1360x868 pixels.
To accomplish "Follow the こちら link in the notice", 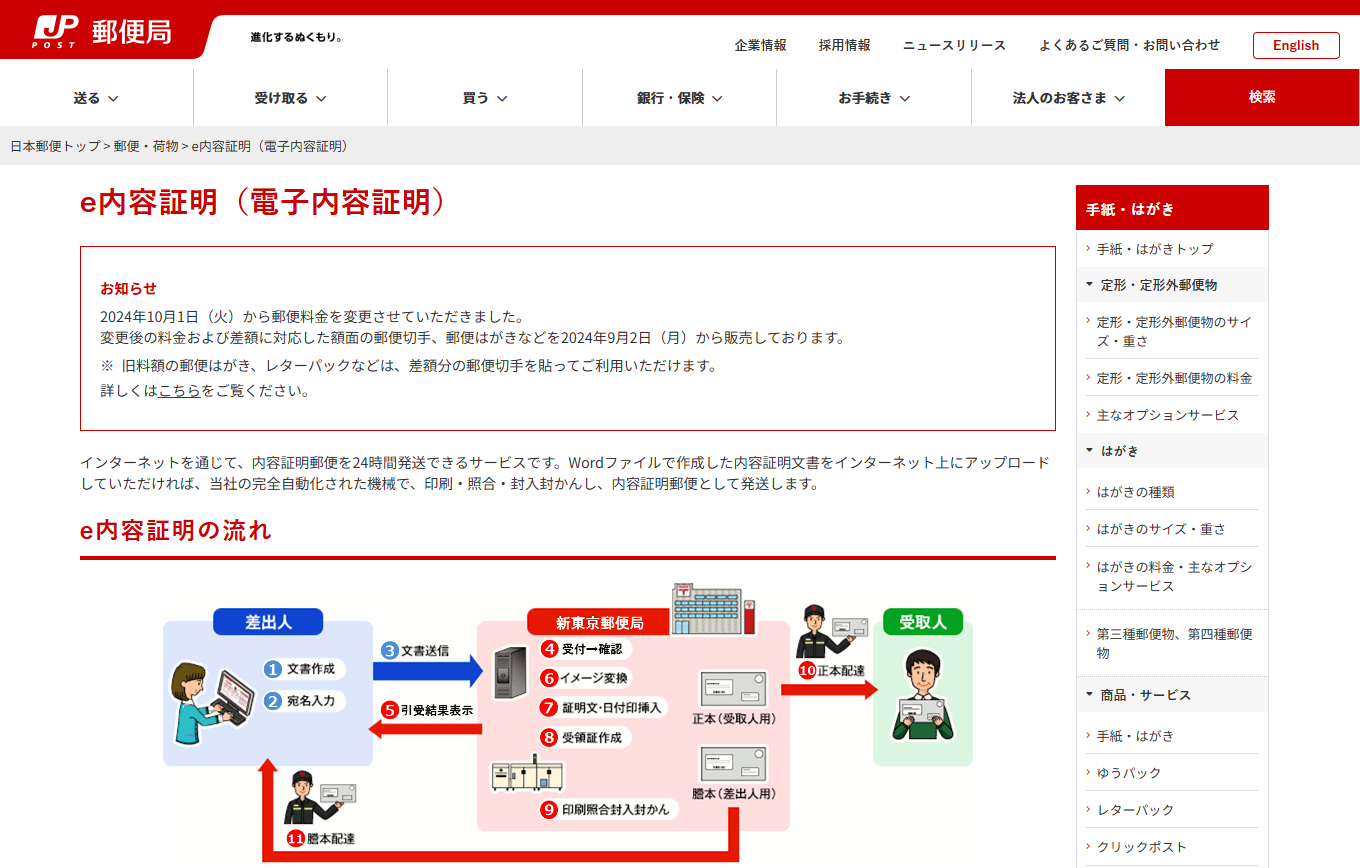I will pos(179,391).
